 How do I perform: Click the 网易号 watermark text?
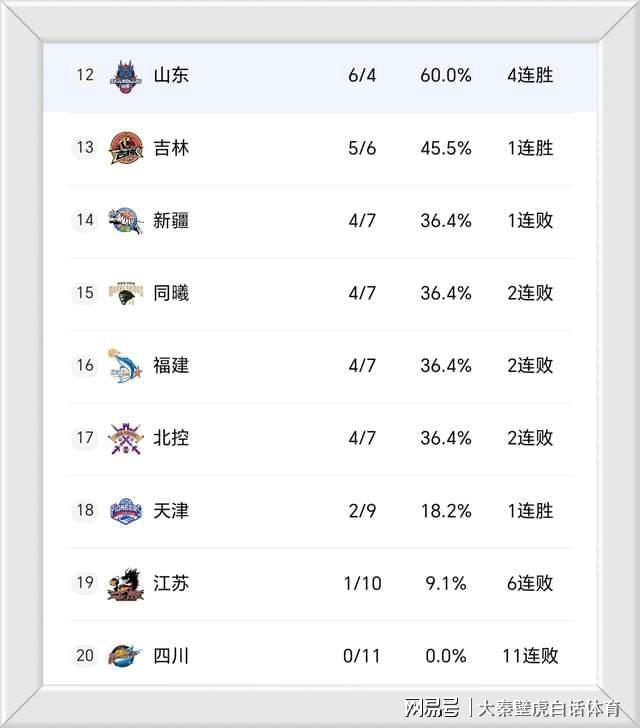432,708
